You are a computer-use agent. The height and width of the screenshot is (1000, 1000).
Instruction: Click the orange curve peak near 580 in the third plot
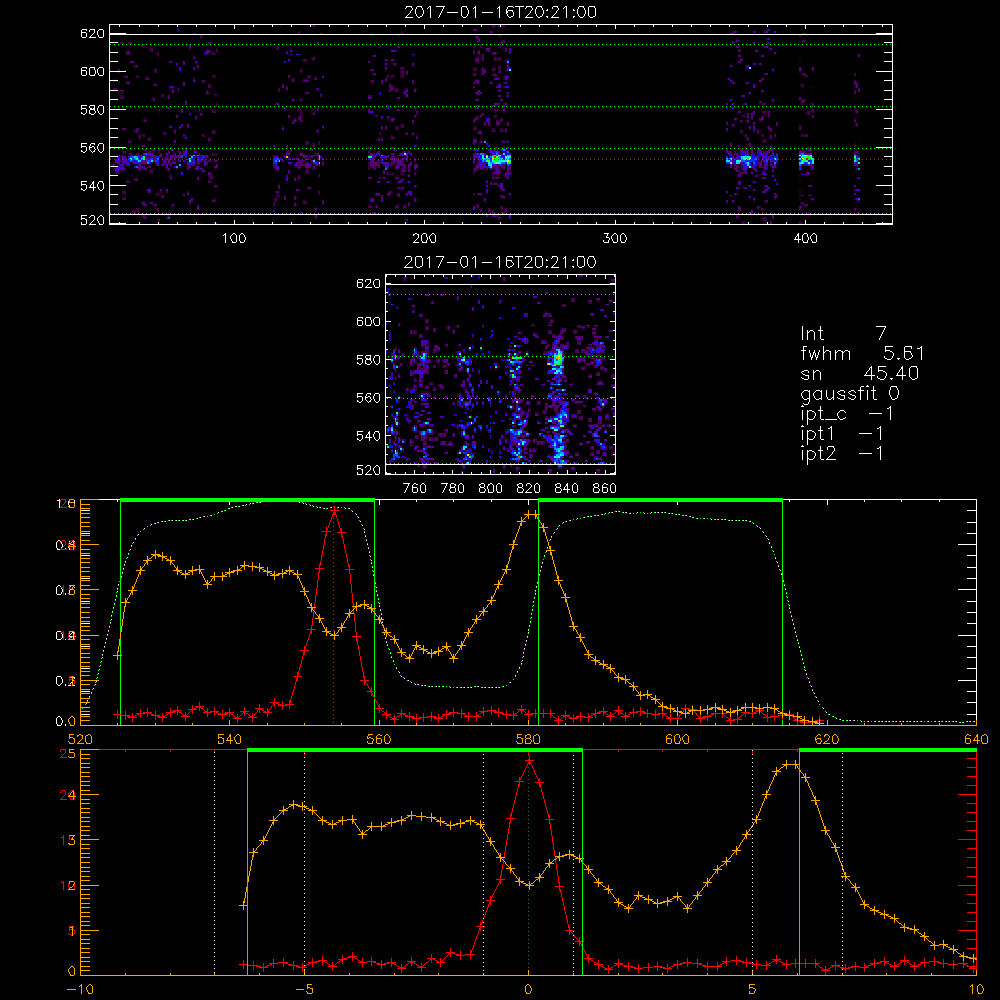coord(531,514)
